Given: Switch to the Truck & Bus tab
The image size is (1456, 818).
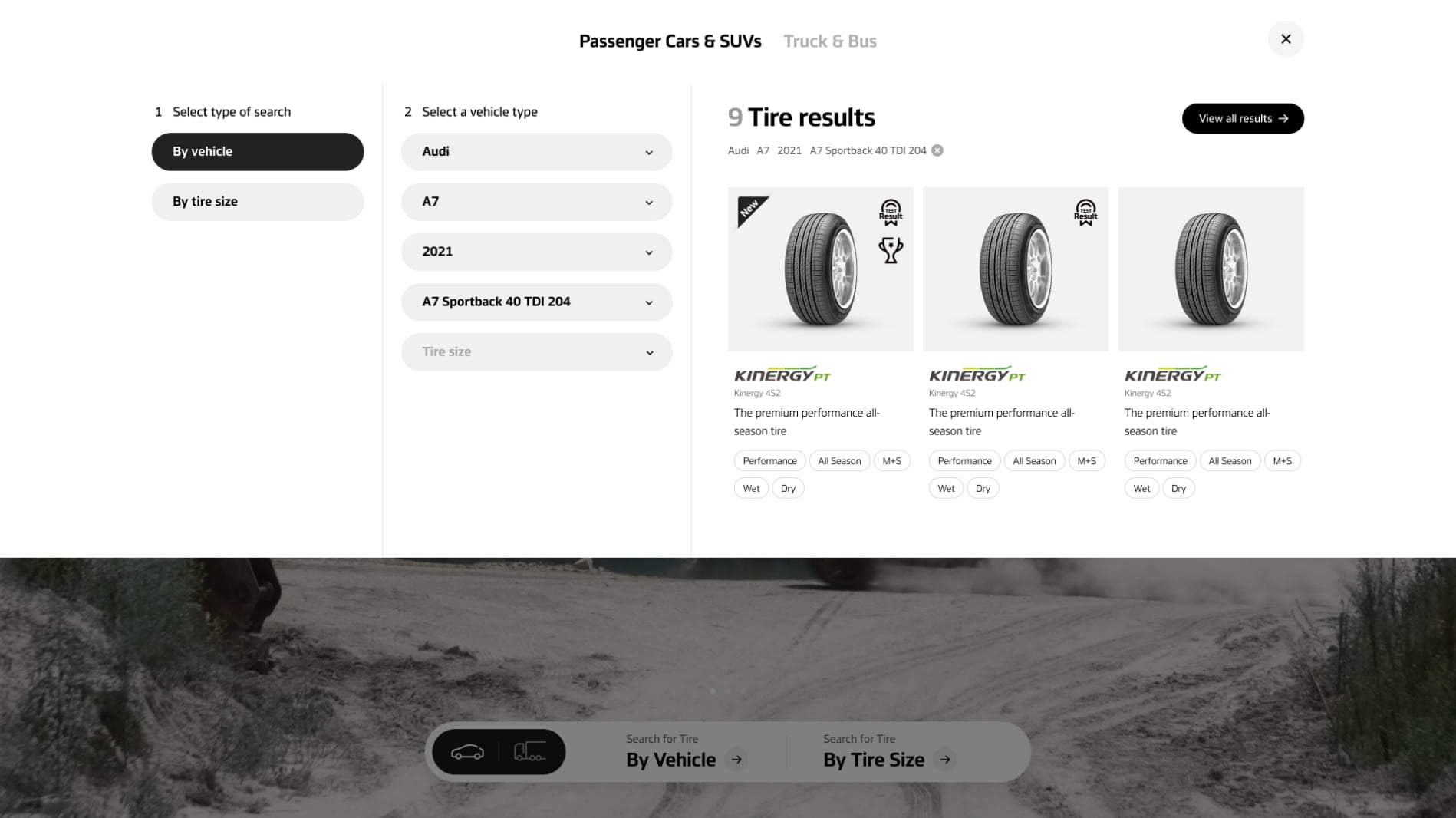Looking at the screenshot, I should [x=830, y=41].
